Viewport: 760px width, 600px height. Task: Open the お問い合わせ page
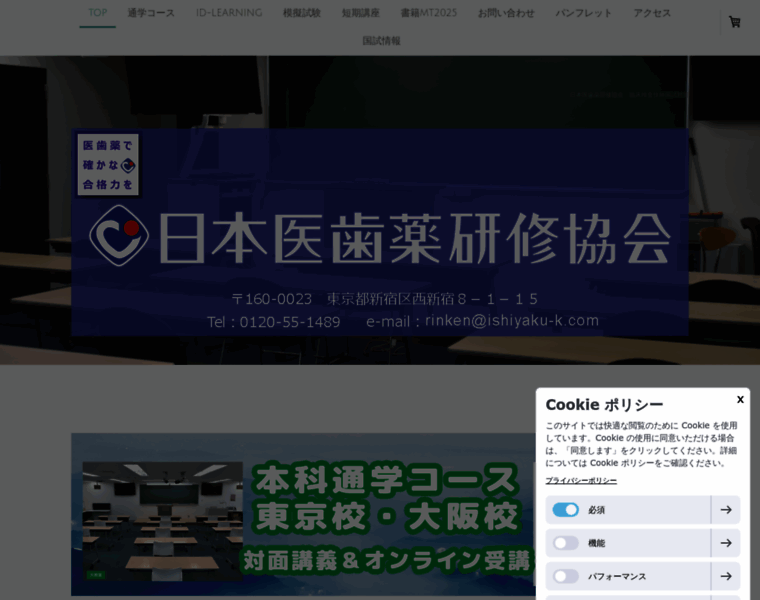click(x=506, y=13)
